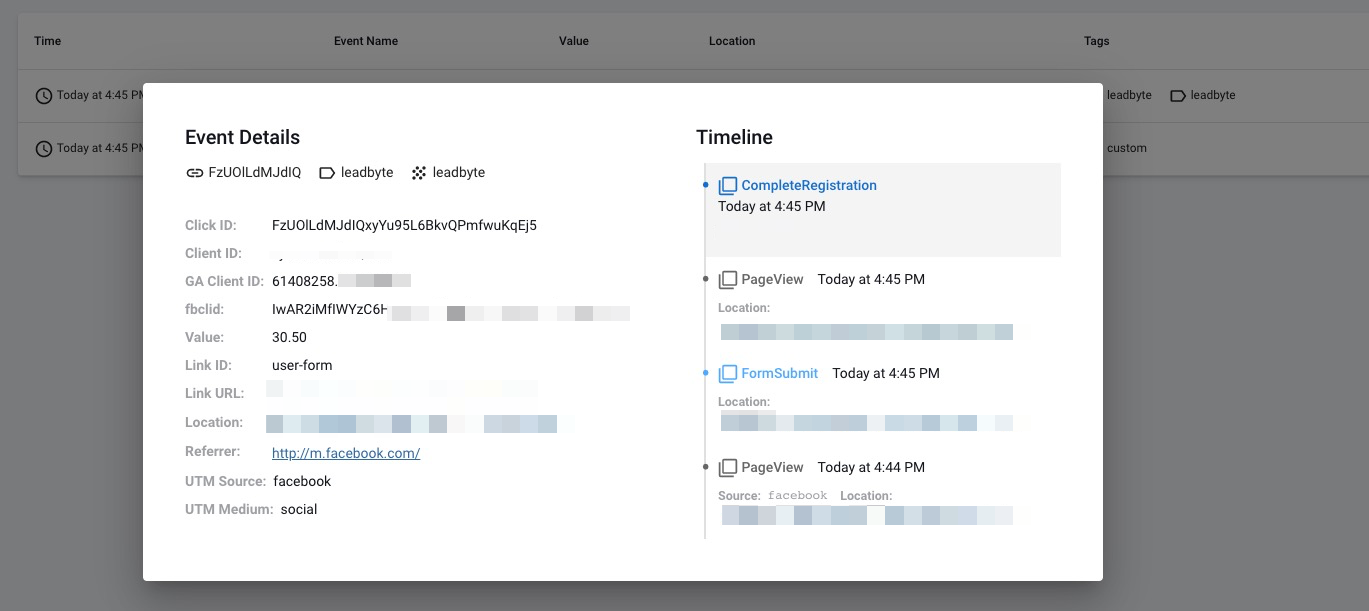Click the custom tag in second table row
Viewport: 1369px width, 611px height.
click(x=1127, y=149)
